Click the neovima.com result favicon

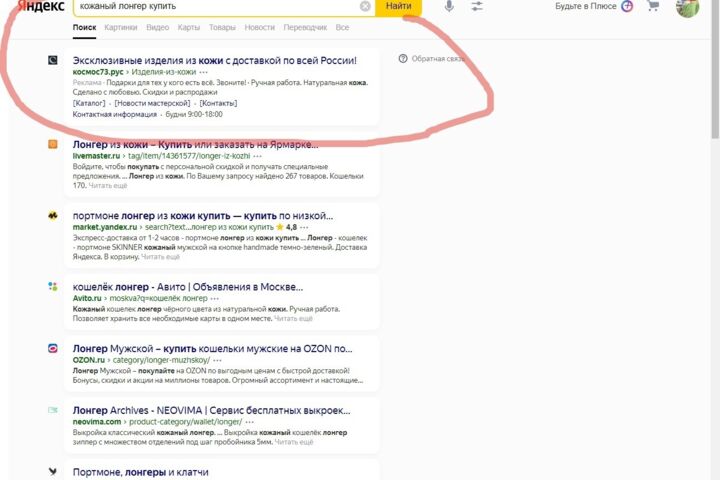[53, 410]
